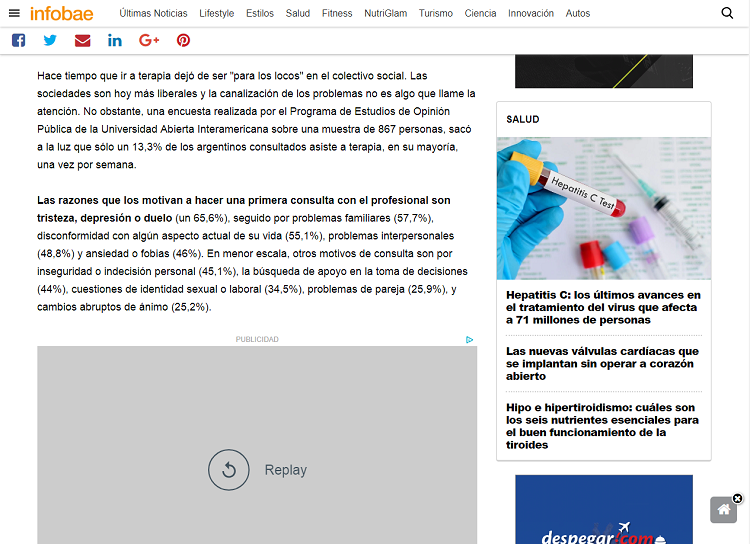
Task: Share article via email icon
Action: 82,40
